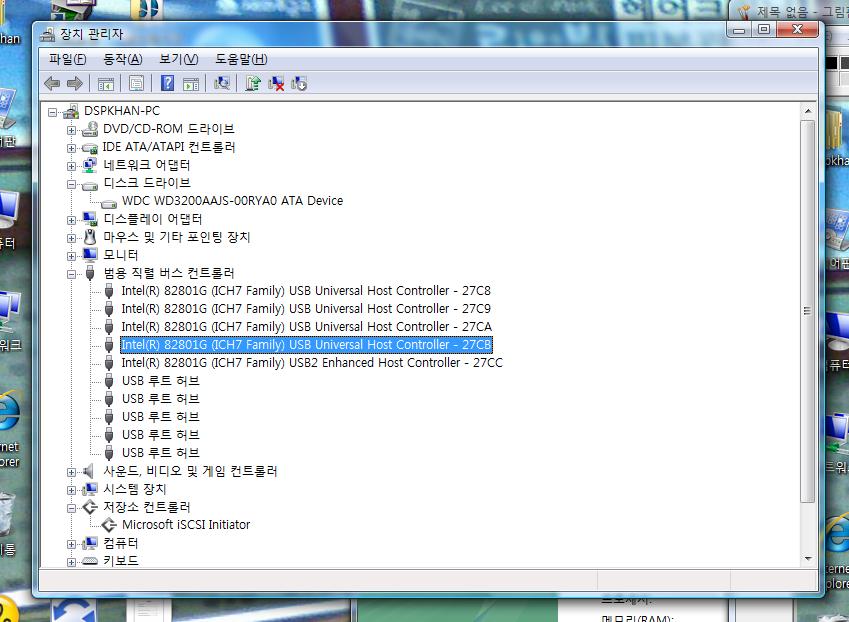
Task: Update driver software toolbar icon
Action: pos(253,83)
